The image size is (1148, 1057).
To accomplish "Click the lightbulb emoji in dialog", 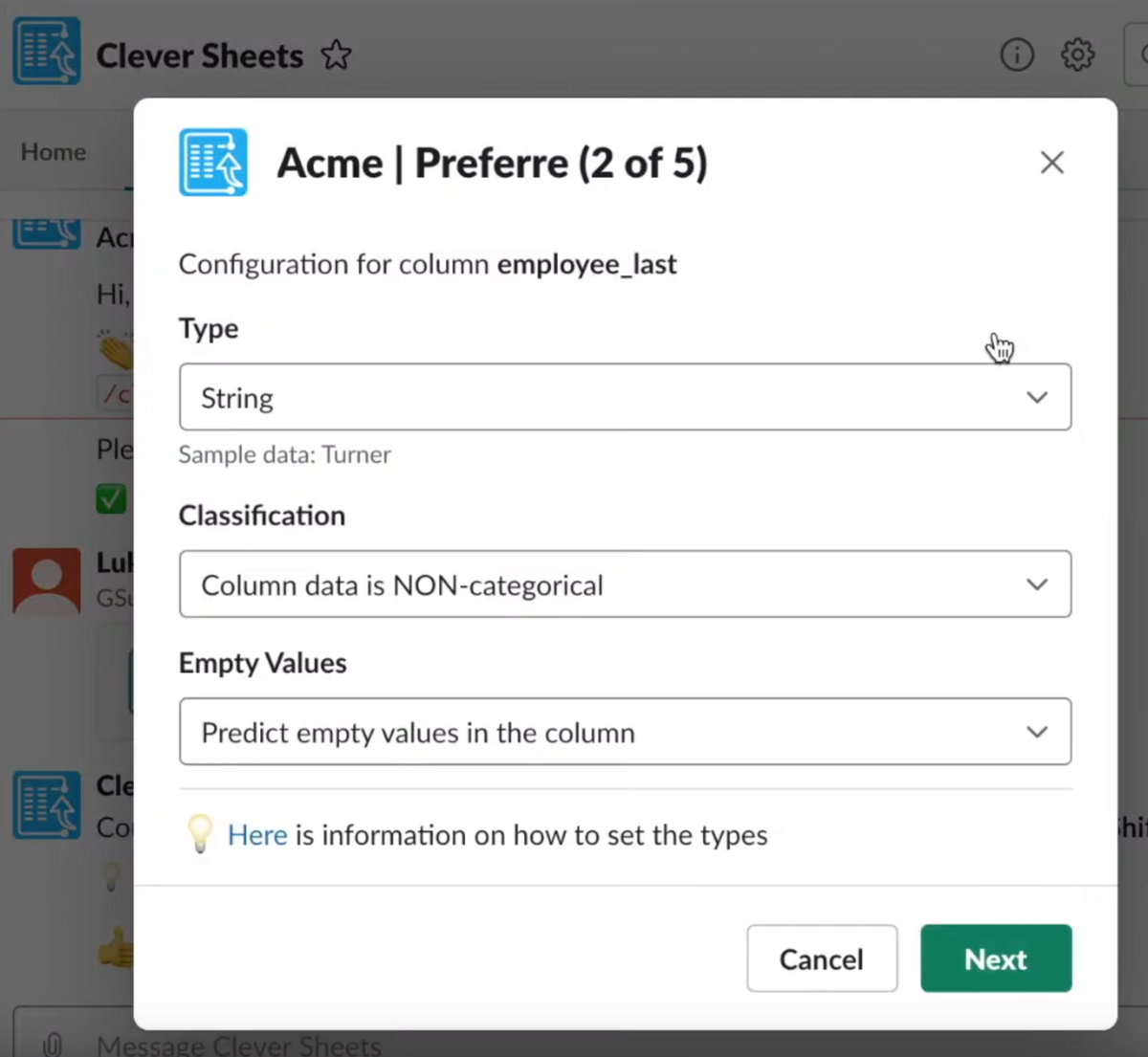I will tap(200, 834).
